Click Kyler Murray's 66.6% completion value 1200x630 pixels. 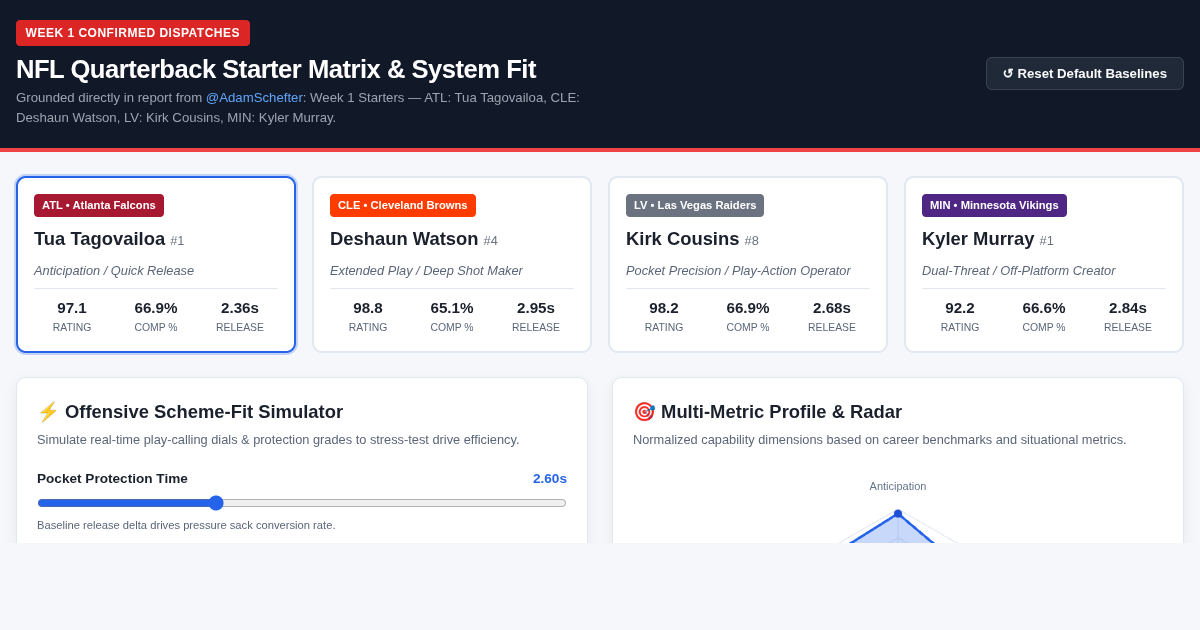[x=1044, y=307]
